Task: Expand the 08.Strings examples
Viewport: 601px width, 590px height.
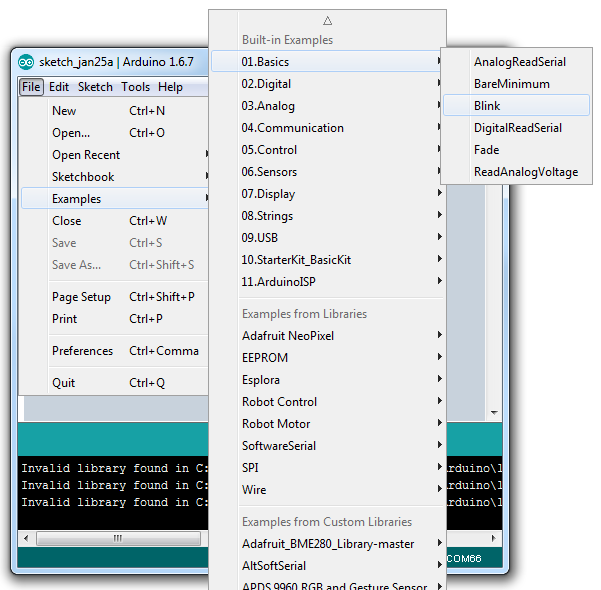Action: click(x=327, y=215)
